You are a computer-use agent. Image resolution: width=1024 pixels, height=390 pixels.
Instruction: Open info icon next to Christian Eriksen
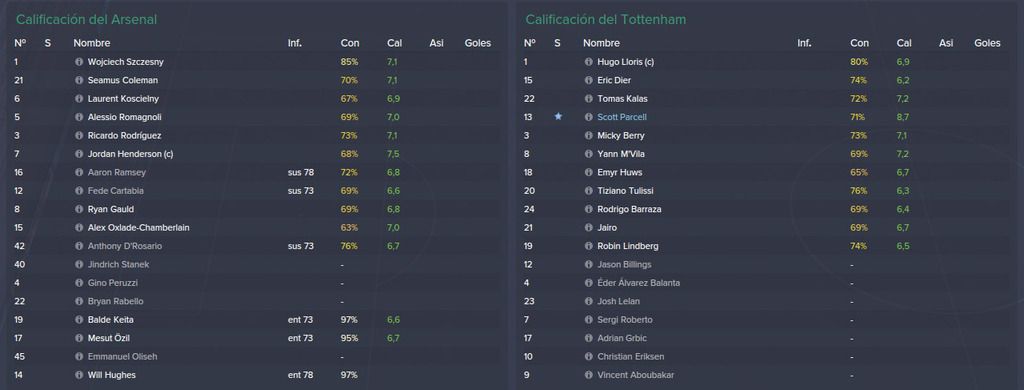(x=588, y=357)
